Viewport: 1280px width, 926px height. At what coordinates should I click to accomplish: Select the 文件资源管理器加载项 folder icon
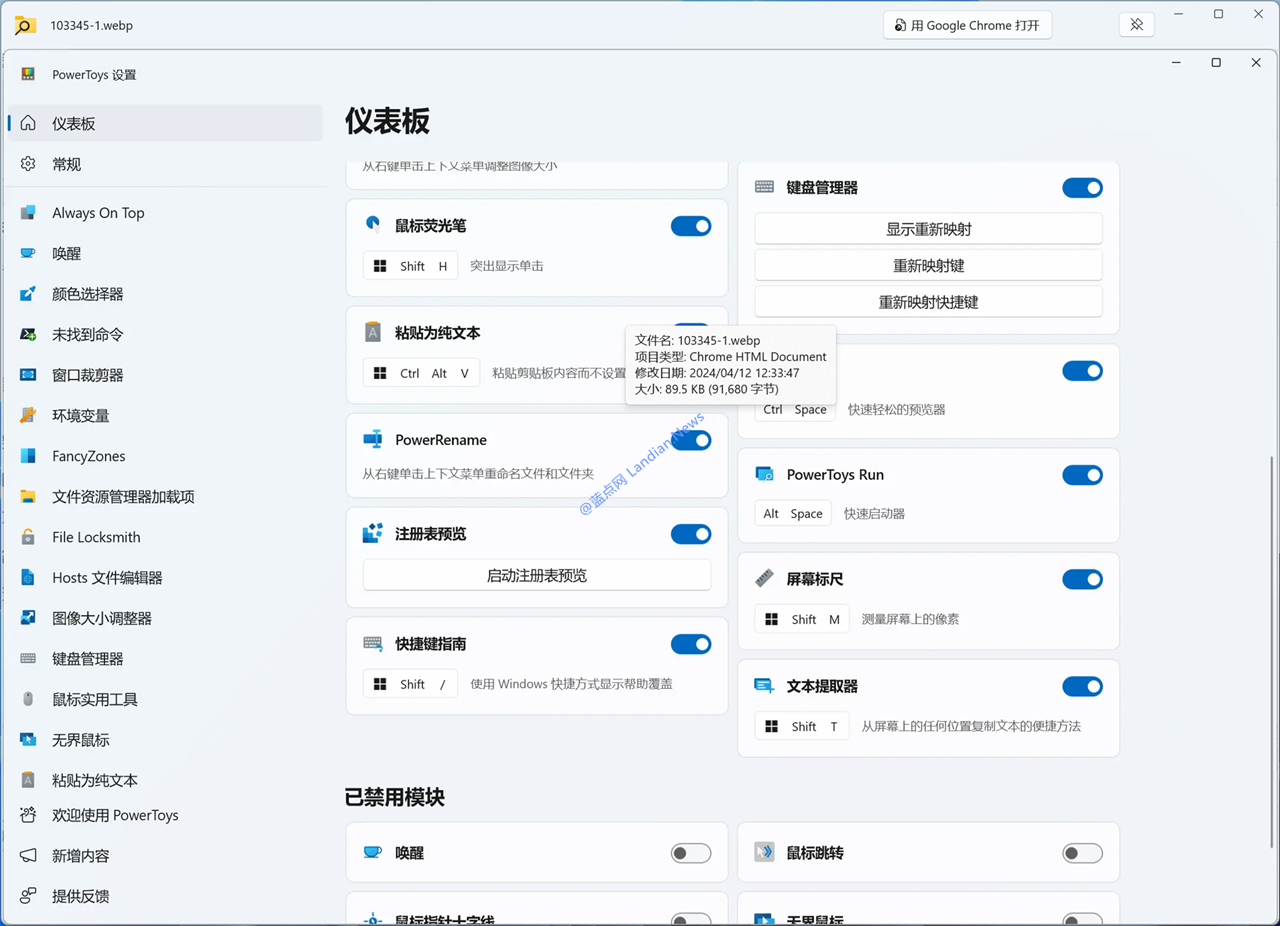pos(28,497)
